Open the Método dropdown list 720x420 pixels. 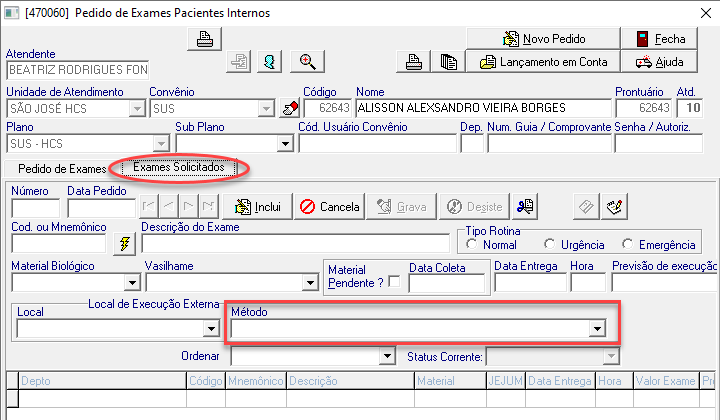tap(597, 328)
